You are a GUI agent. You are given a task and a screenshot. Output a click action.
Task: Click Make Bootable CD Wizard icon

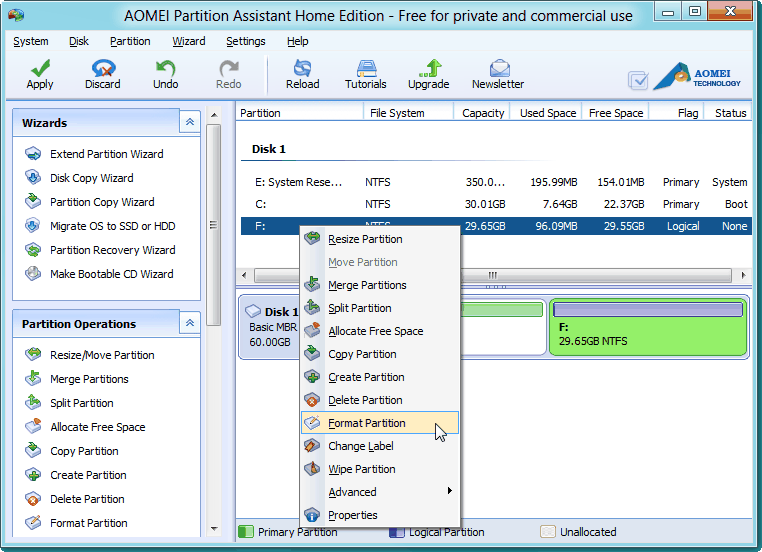point(33,274)
